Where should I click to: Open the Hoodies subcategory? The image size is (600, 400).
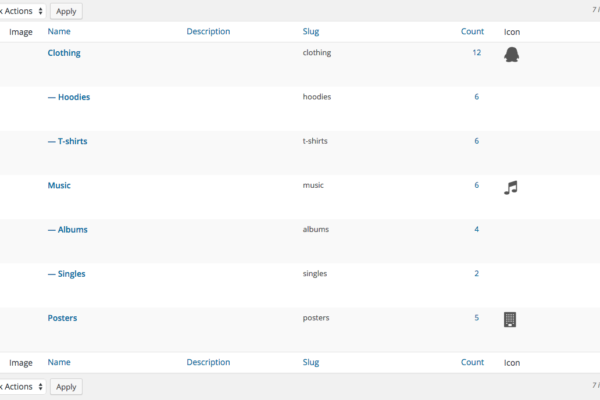coord(69,97)
